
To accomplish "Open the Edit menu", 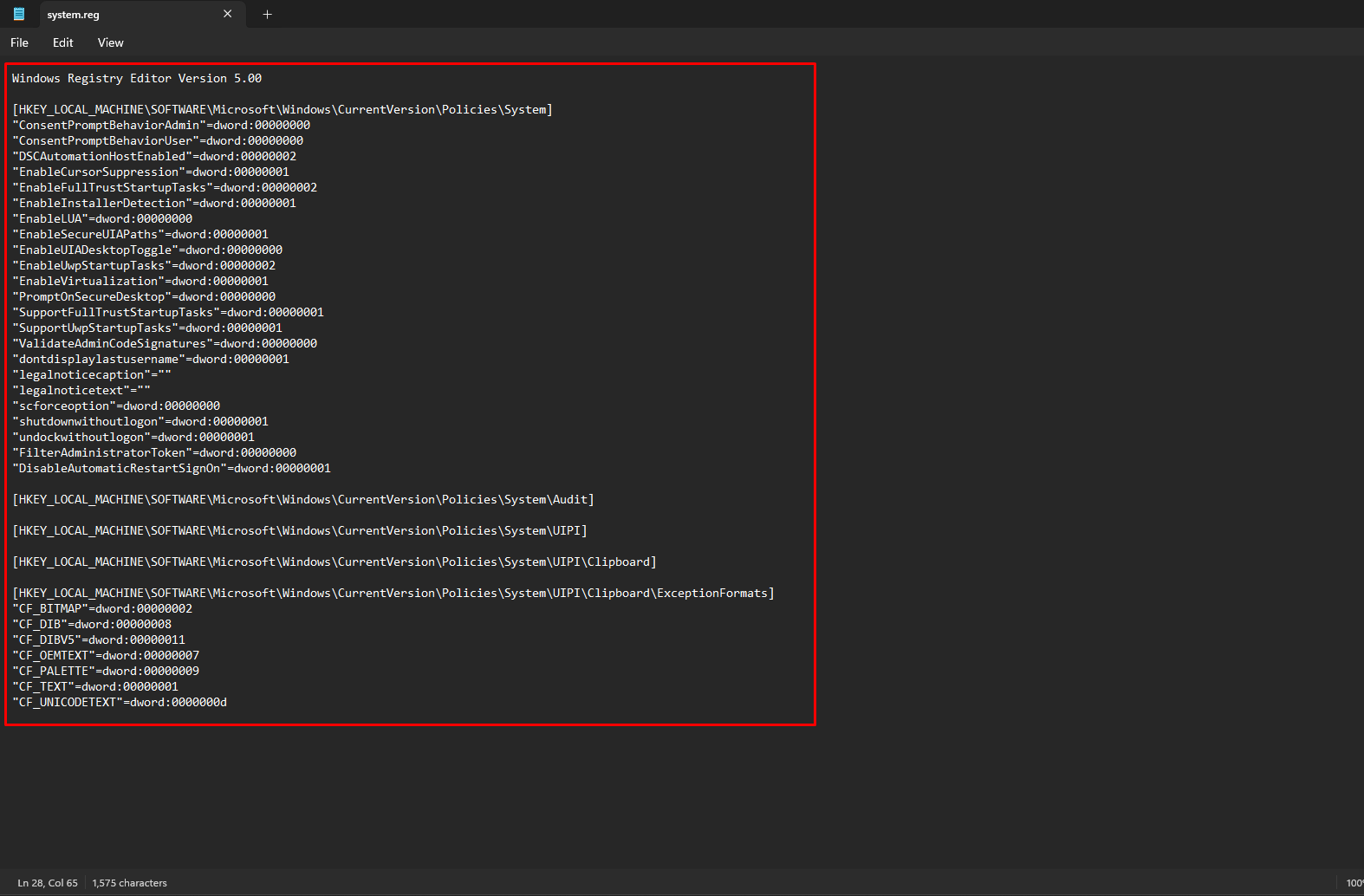I will tap(63, 42).
